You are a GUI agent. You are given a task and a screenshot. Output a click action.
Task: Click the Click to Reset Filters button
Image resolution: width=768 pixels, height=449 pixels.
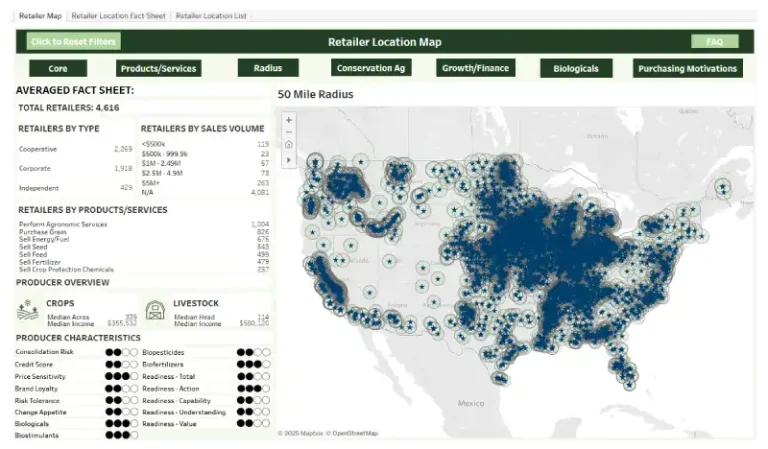[73, 42]
